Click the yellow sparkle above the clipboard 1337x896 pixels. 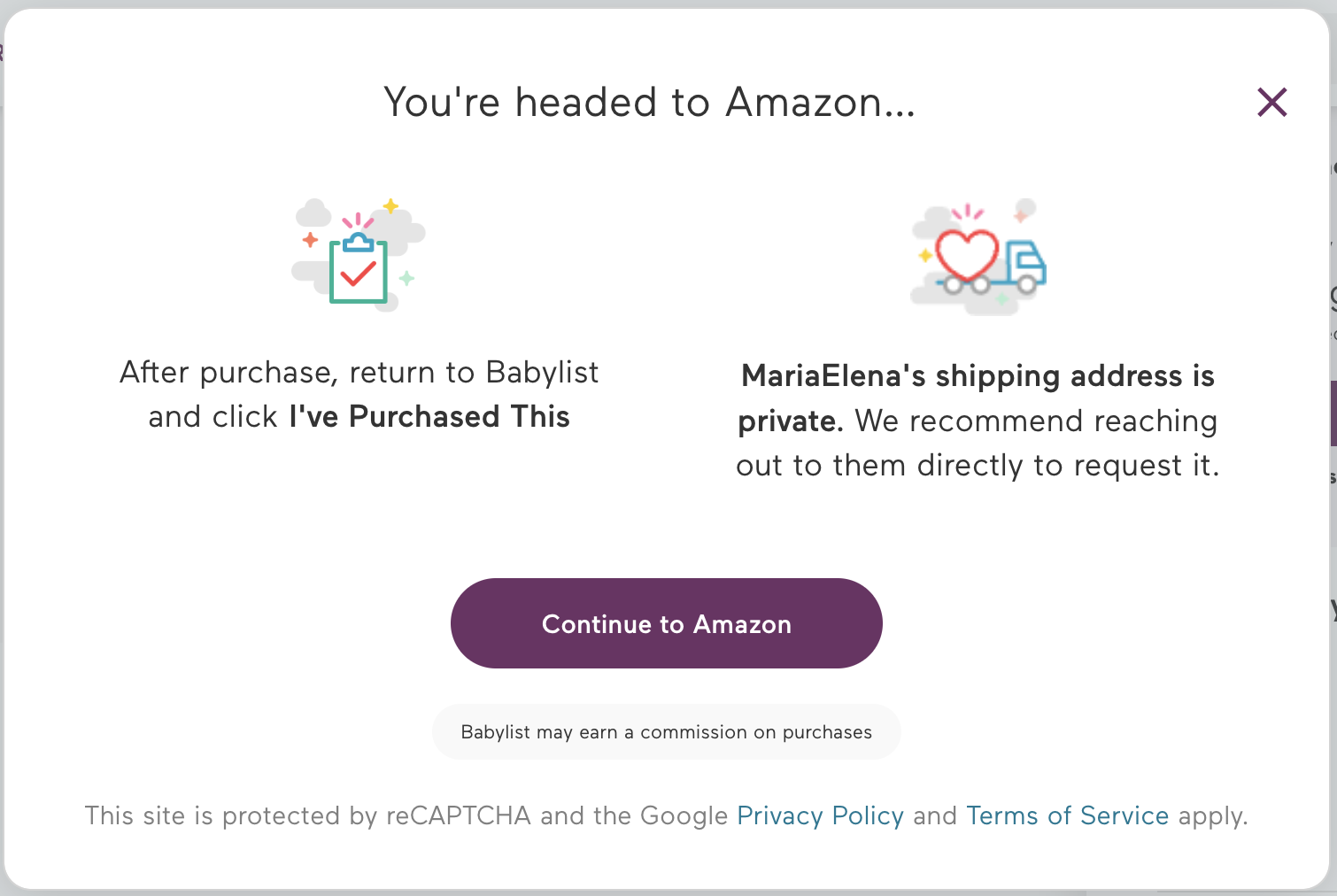pyautogui.click(x=390, y=206)
